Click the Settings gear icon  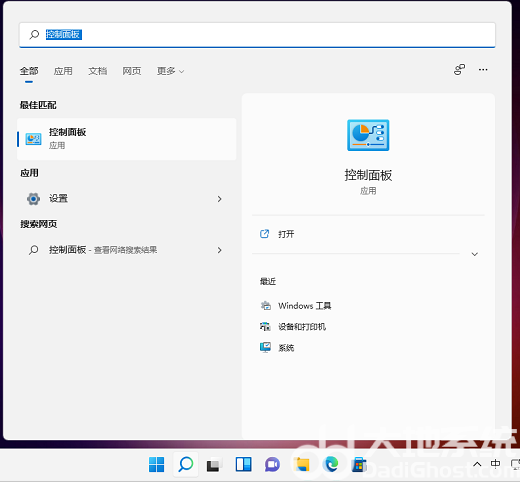(33, 199)
